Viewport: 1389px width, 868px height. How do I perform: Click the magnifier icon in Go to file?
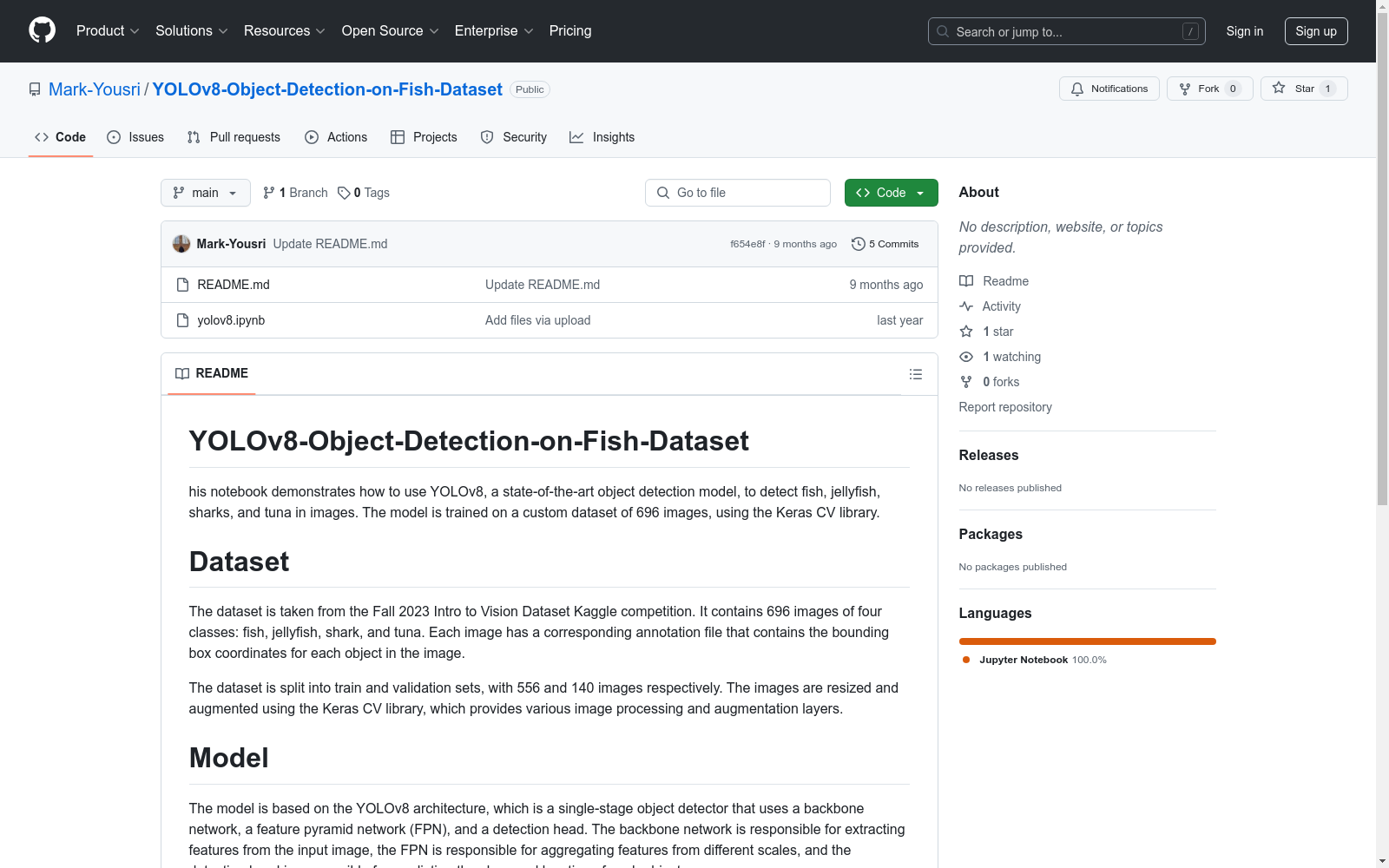[x=663, y=193]
